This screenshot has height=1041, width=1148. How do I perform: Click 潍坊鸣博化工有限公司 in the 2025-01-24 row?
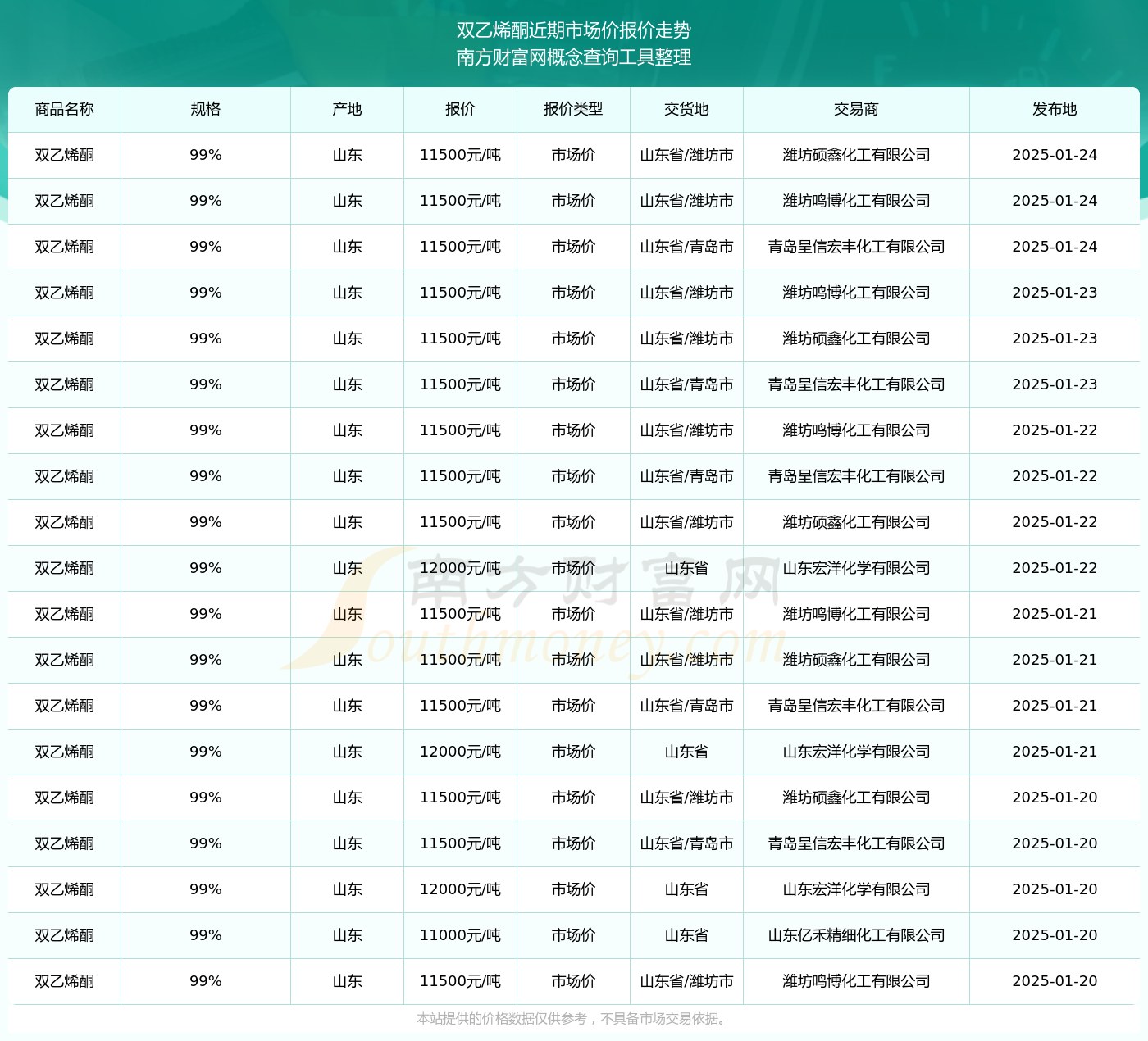[857, 201]
